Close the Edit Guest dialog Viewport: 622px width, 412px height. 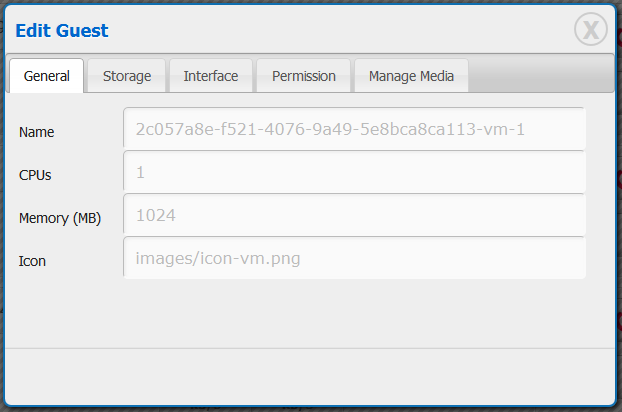[590, 30]
